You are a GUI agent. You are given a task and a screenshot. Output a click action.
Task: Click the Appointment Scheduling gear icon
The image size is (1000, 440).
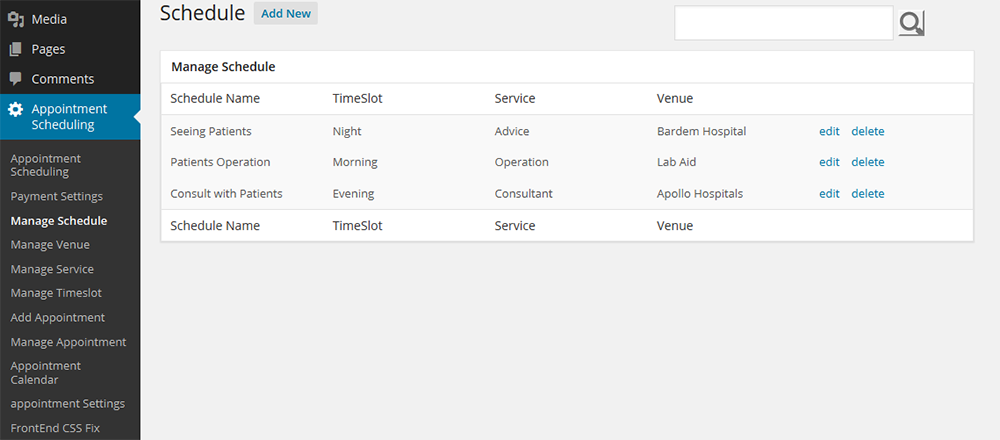pos(16,110)
